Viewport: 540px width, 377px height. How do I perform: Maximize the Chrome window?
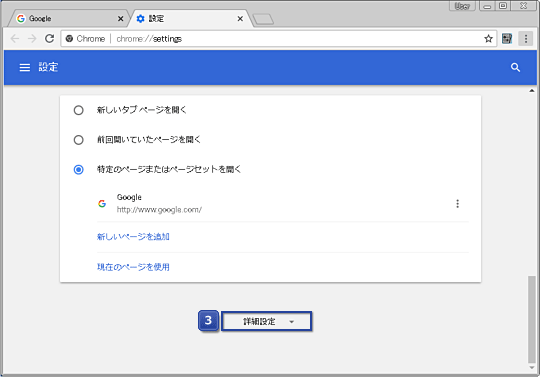tap(502, 6)
